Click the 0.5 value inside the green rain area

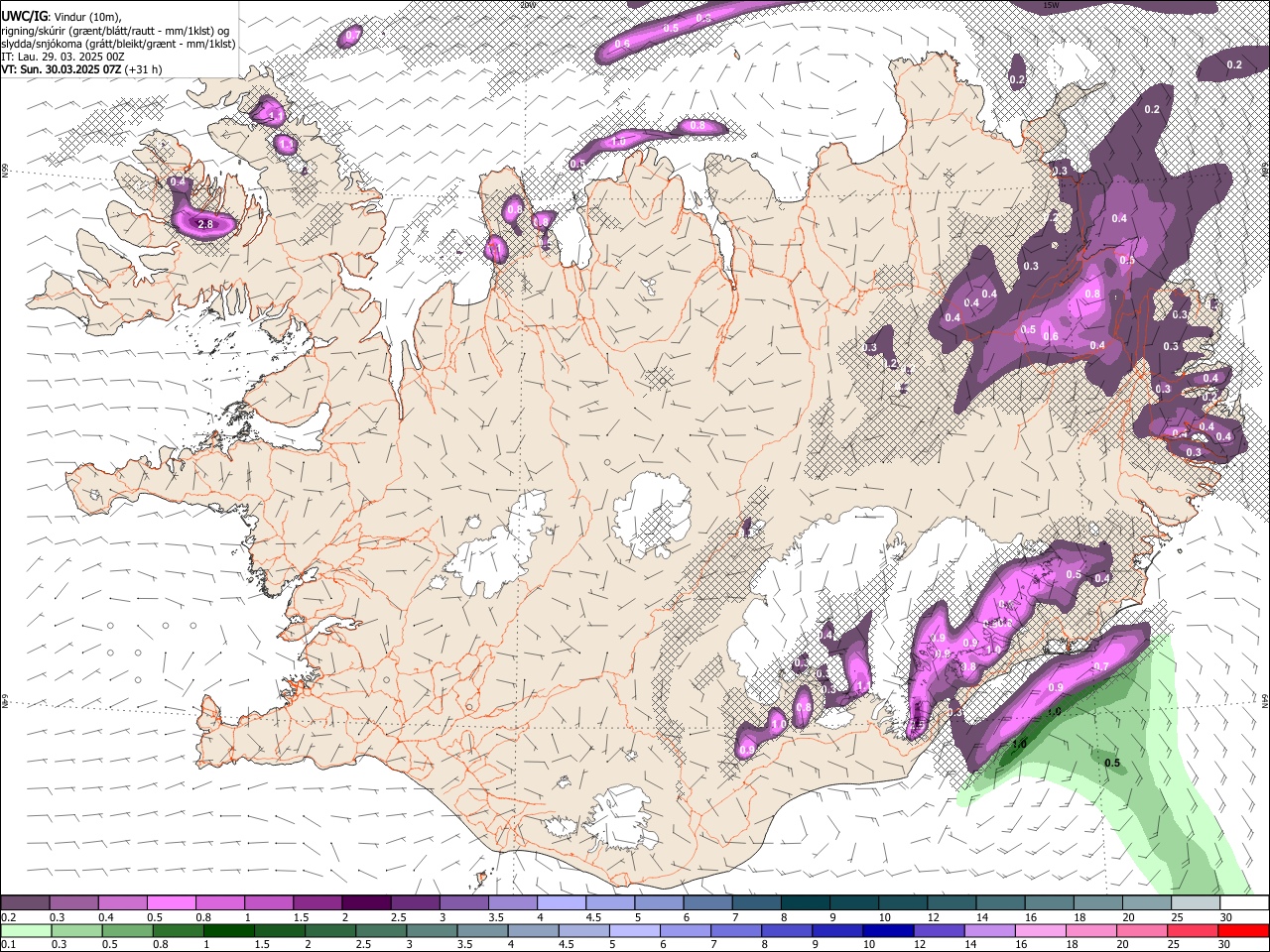pyautogui.click(x=1112, y=763)
